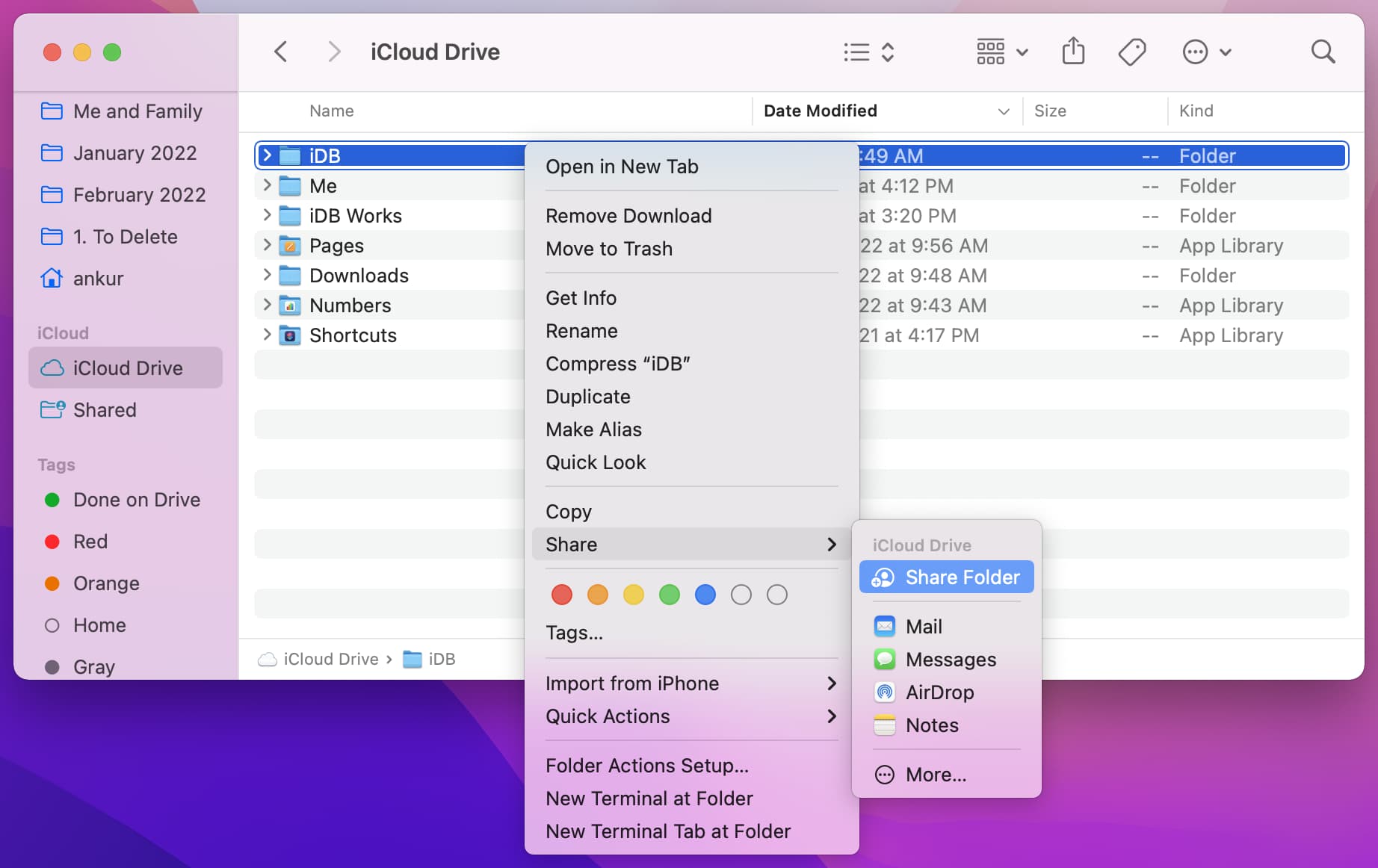
Task: Expand the Me folder disclosure arrow
Action: point(267,185)
